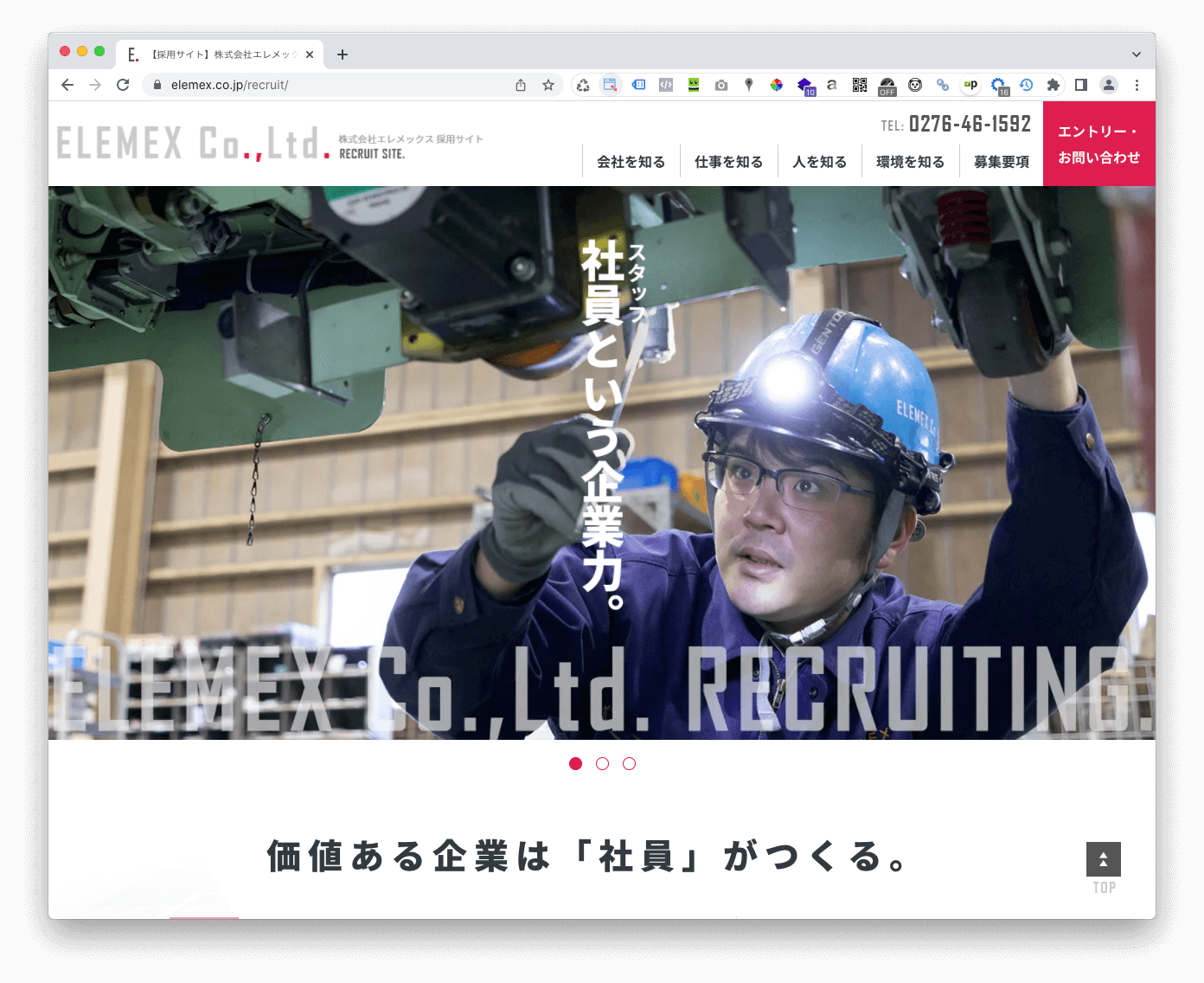Image resolution: width=1204 pixels, height=983 pixels.
Task: Select the first red carousel dot
Action: [x=576, y=763]
